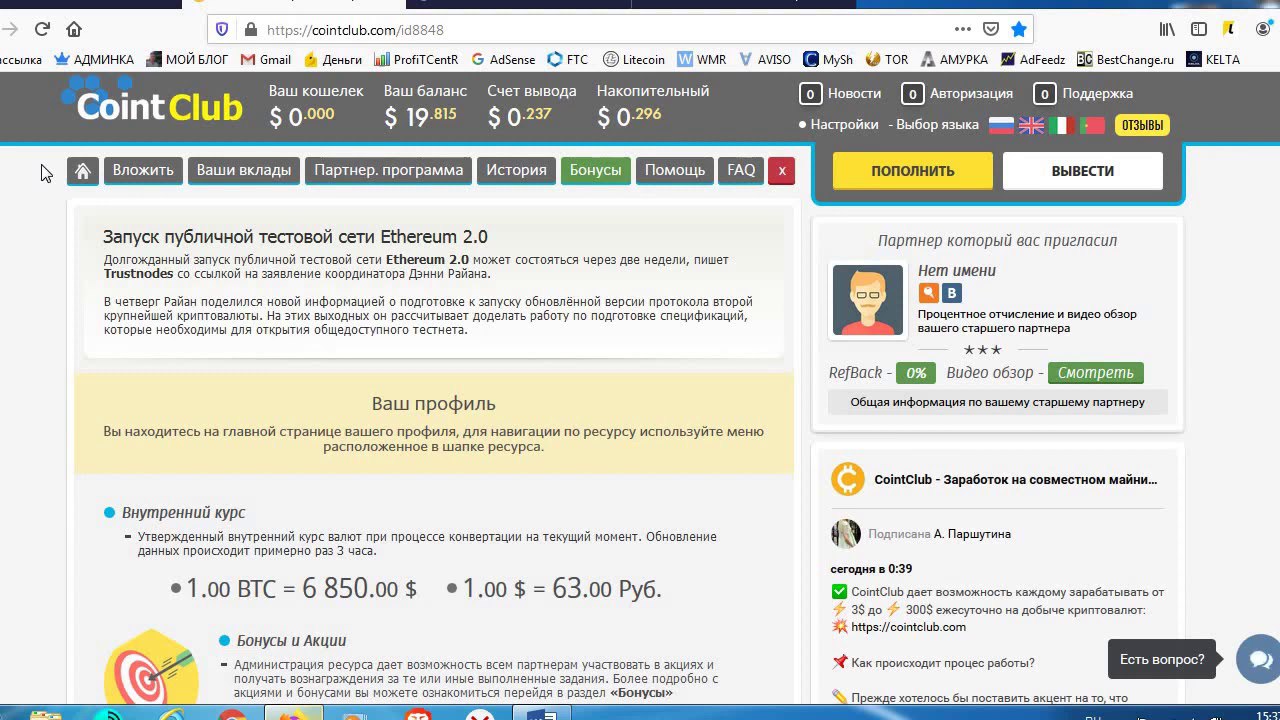Save page to Pocket icon
The width and height of the screenshot is (1280, 720).
tap(990, 29)
